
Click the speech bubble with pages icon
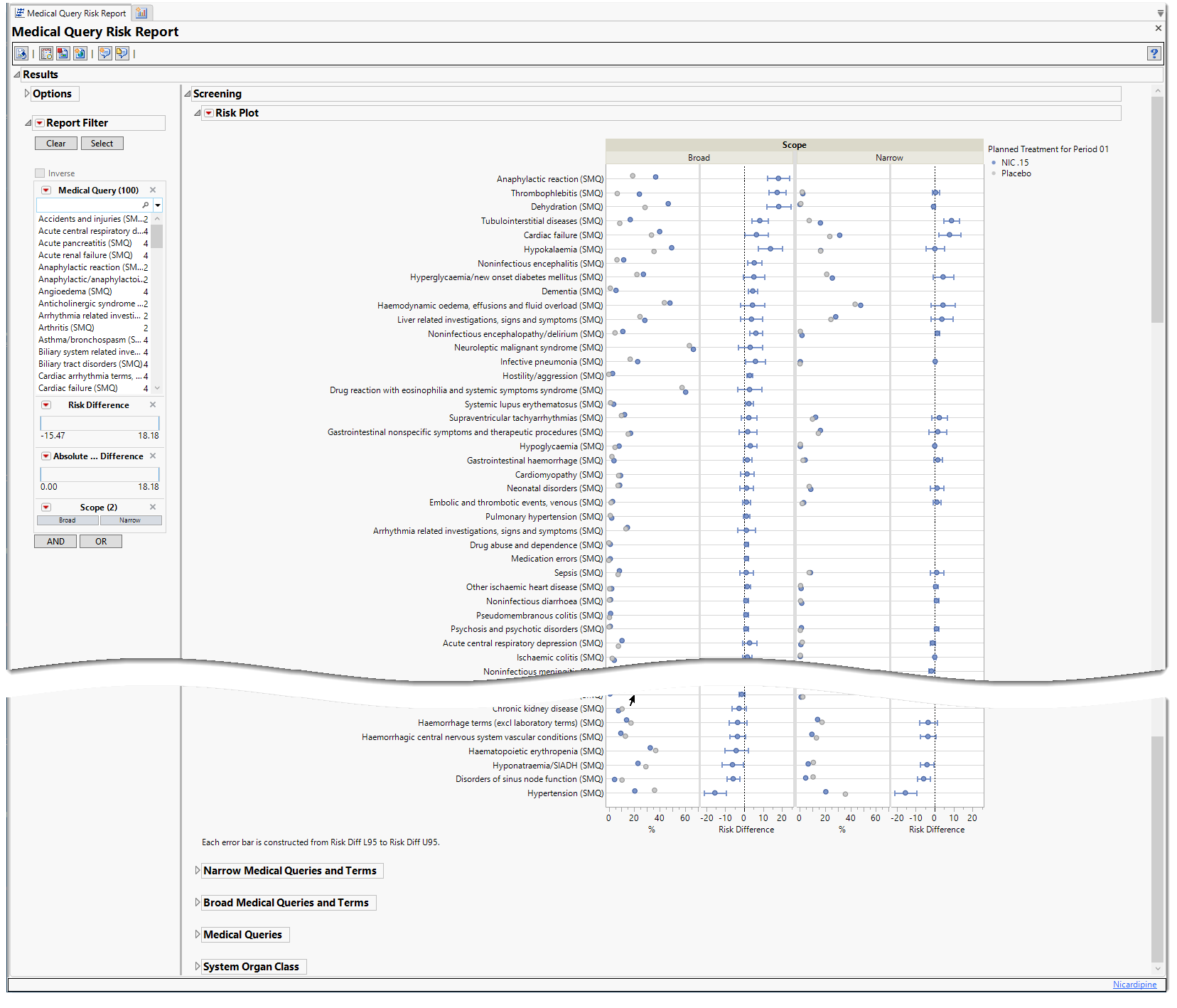point(122,53)
